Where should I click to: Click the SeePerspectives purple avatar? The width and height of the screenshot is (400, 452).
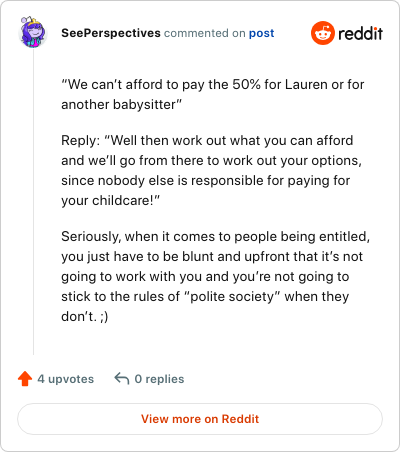32,33
